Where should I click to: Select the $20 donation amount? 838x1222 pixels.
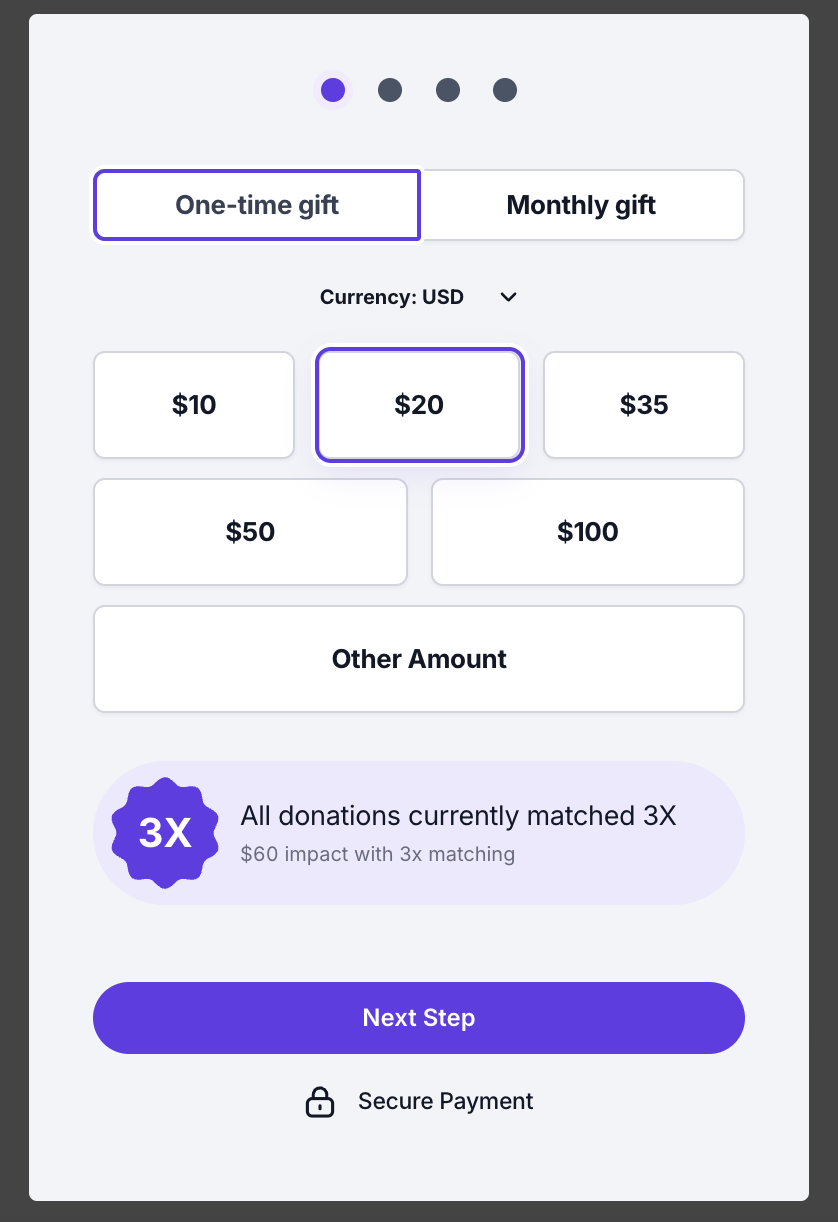tap(419, 405)
